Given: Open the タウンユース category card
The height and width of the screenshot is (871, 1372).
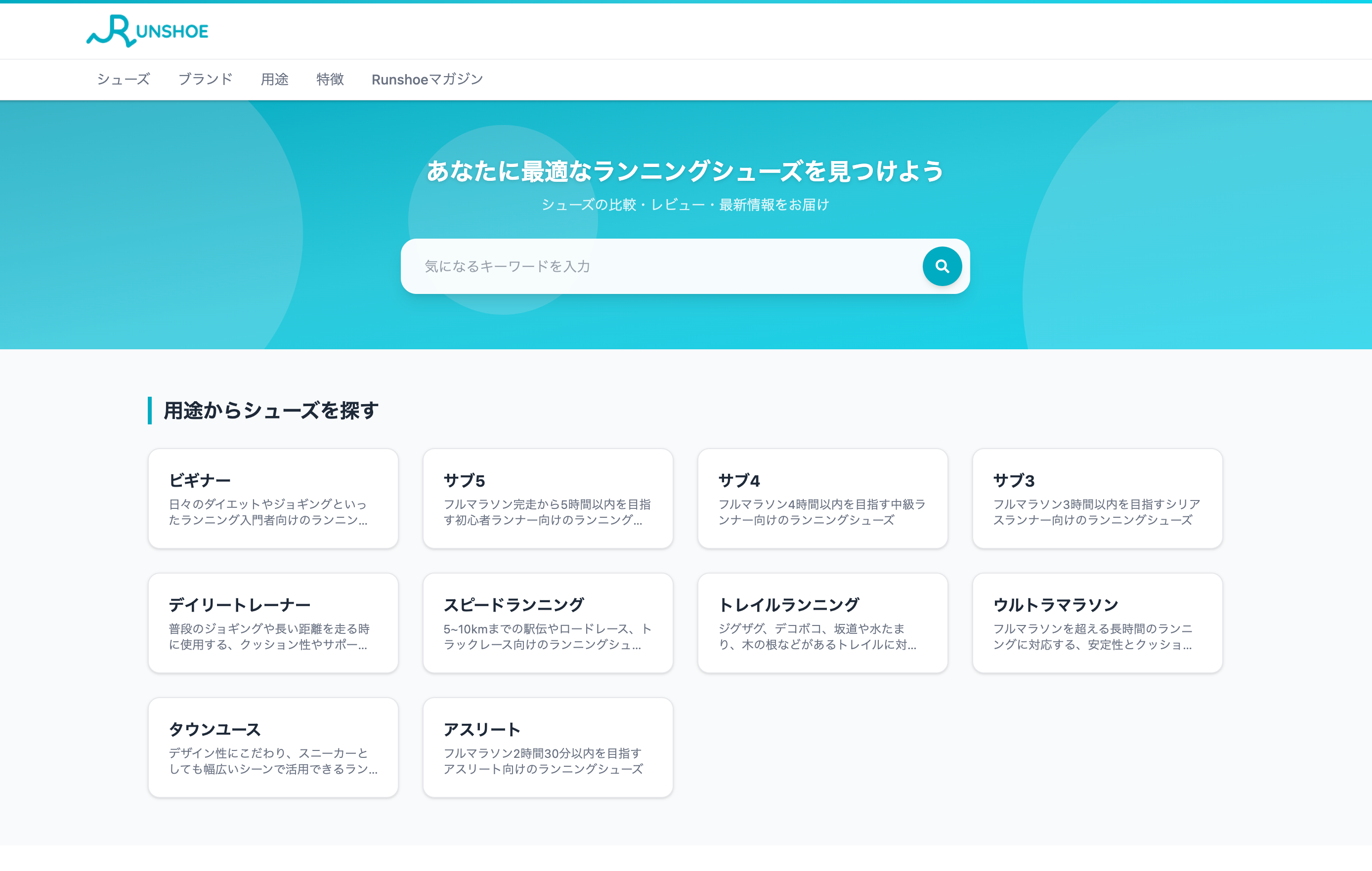Looking at the screenshot, I should pos(273,747).
